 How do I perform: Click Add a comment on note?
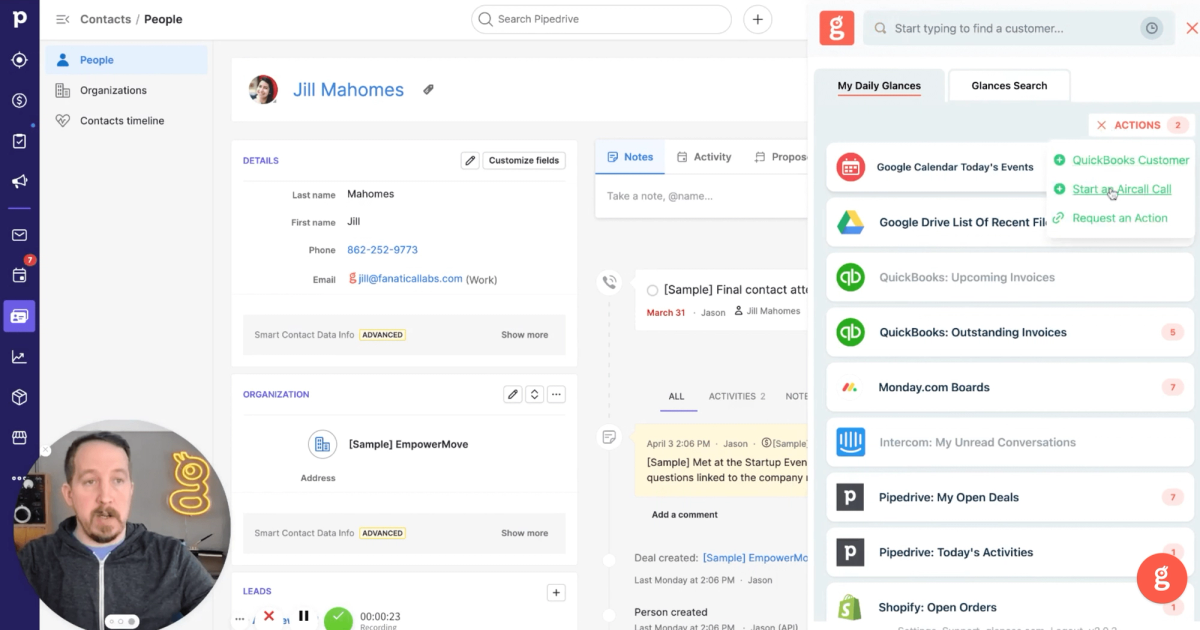pyautogui.click(x=685, y=515)
